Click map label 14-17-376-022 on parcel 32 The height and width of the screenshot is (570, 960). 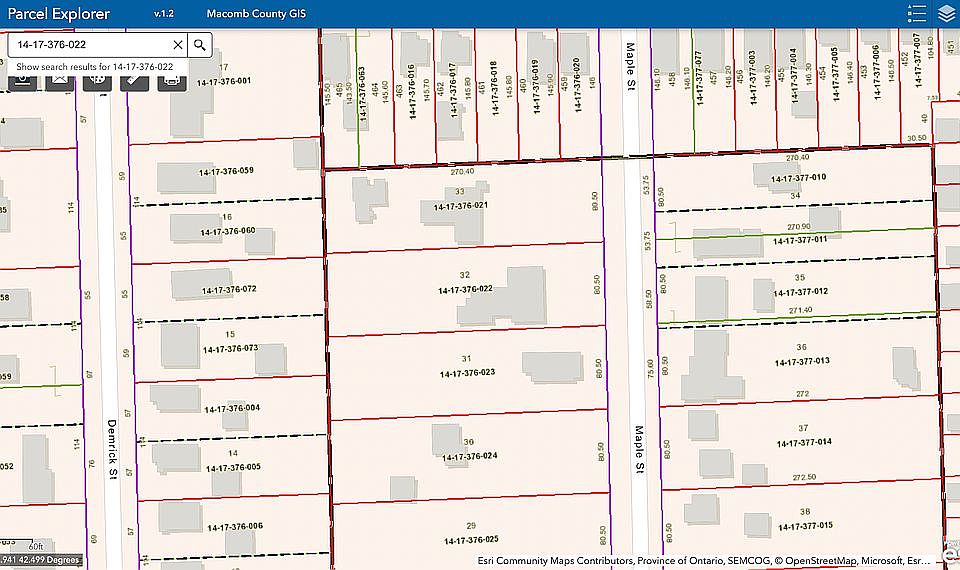(x=465, y=290)
